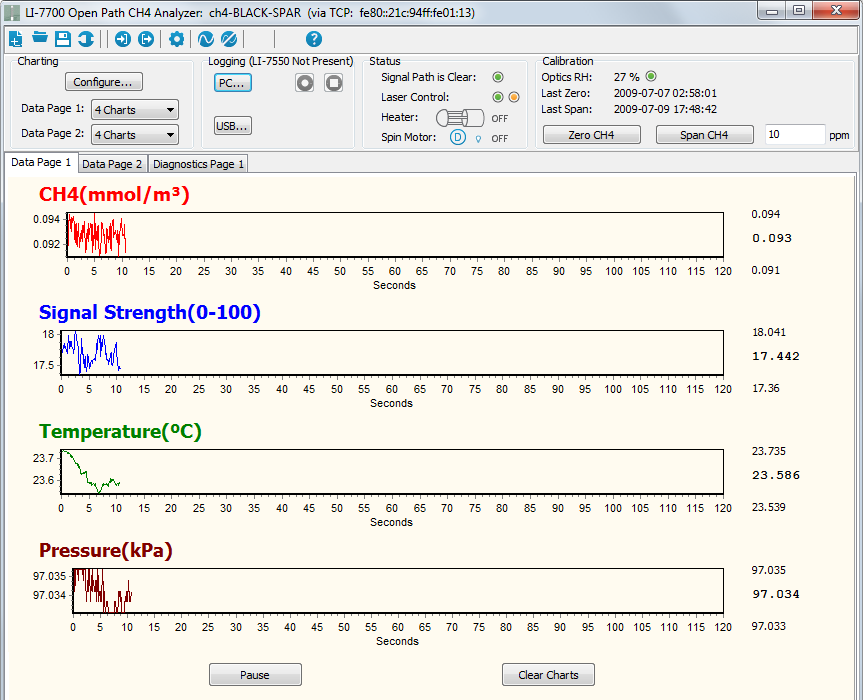Image resolution: width=863 pixels, height=700 pixels.
Task: Click the crossed-out wave toolbar icon
Action: tap(228, 39)
